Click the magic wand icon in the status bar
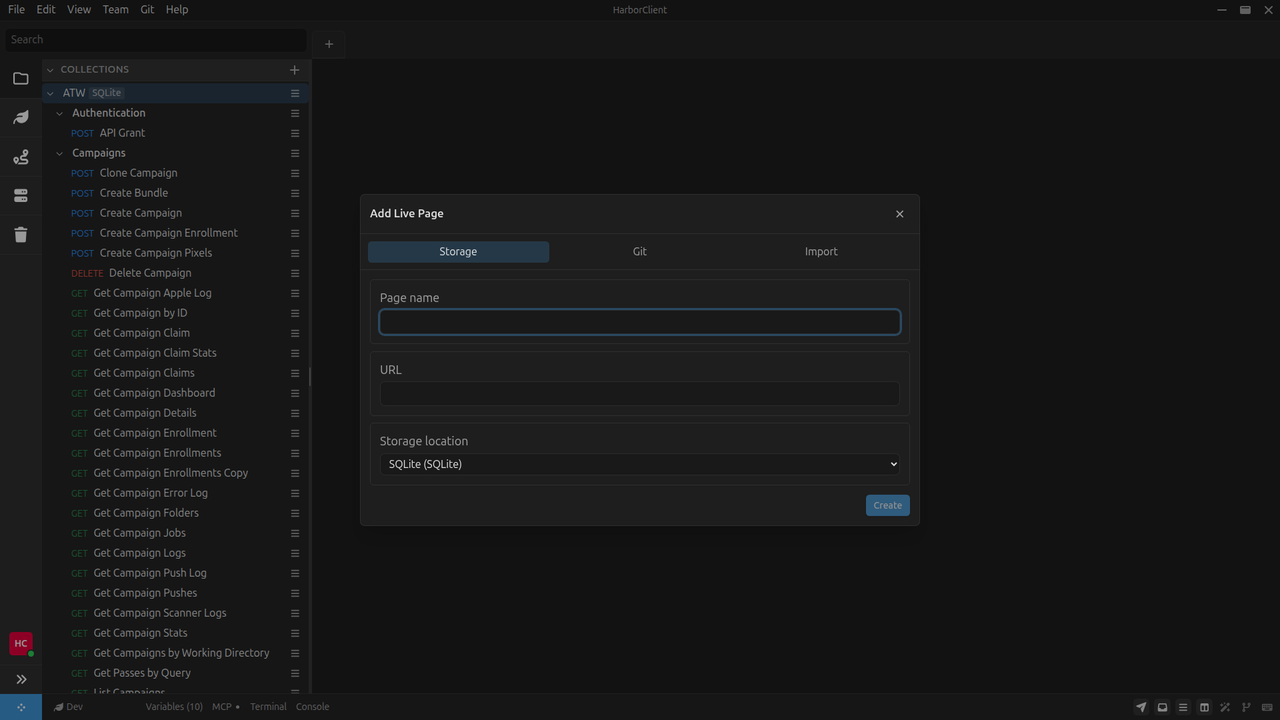Viewport: 1280px width, 720px height. click(x=1225, y=707)
